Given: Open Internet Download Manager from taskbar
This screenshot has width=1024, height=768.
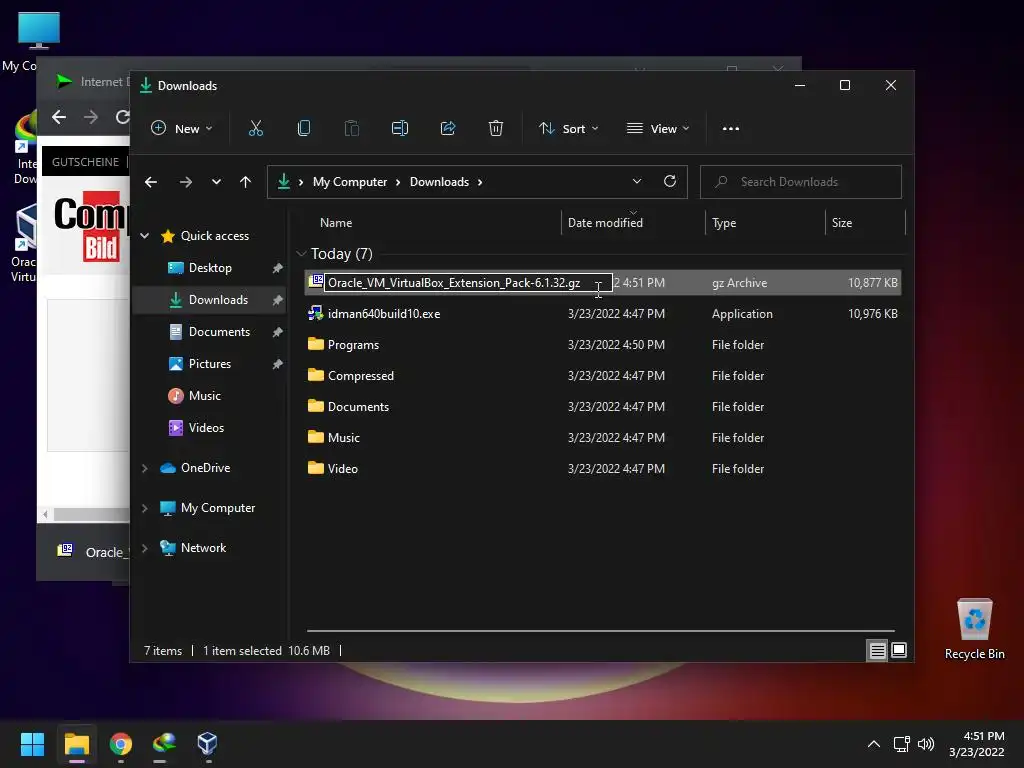Looking at the screenshot, I should (x=164, y=744).
